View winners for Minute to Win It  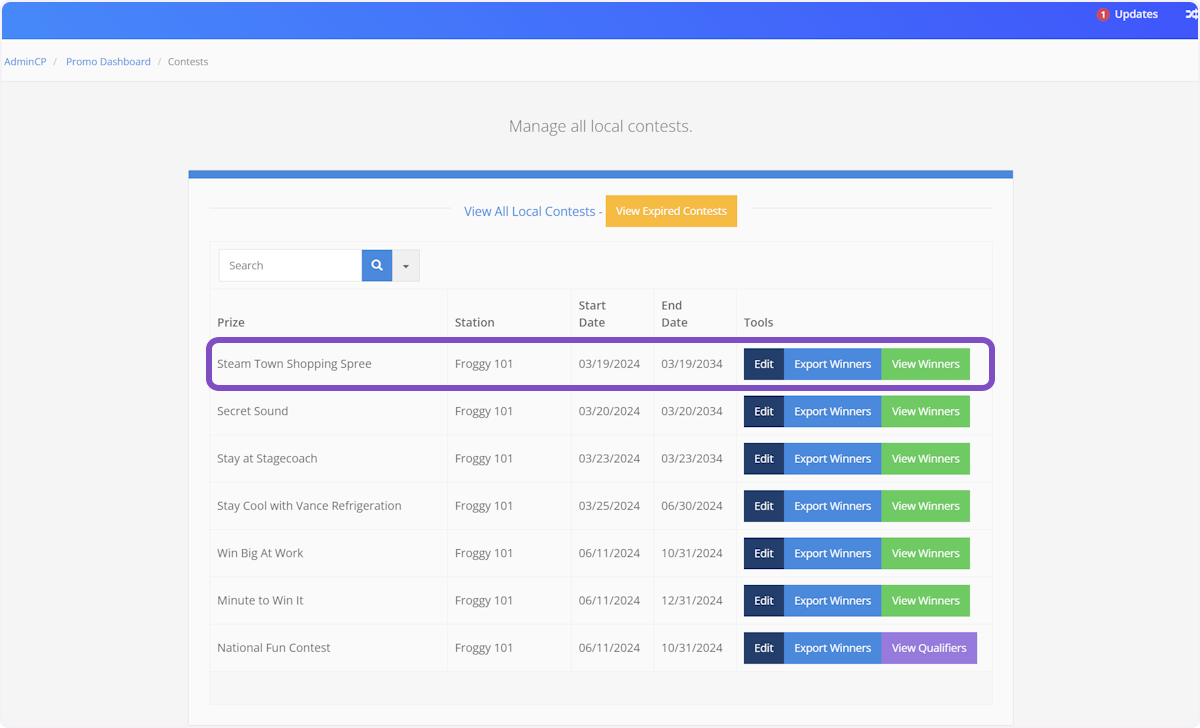925,601
